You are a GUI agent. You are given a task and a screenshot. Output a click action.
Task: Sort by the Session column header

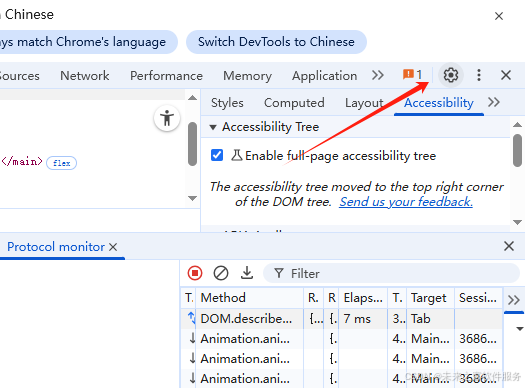478,298
